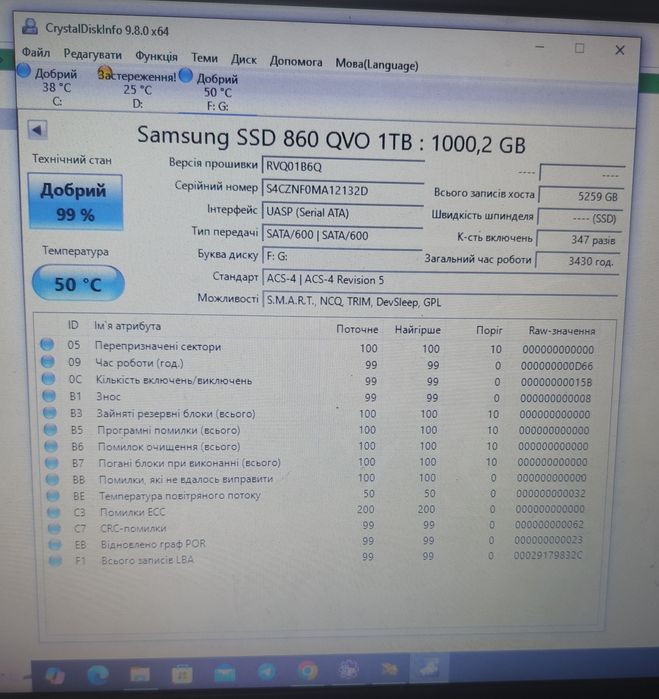
Task: Open the Mail app from the taskbar
Action: click(x=224, y=673)
